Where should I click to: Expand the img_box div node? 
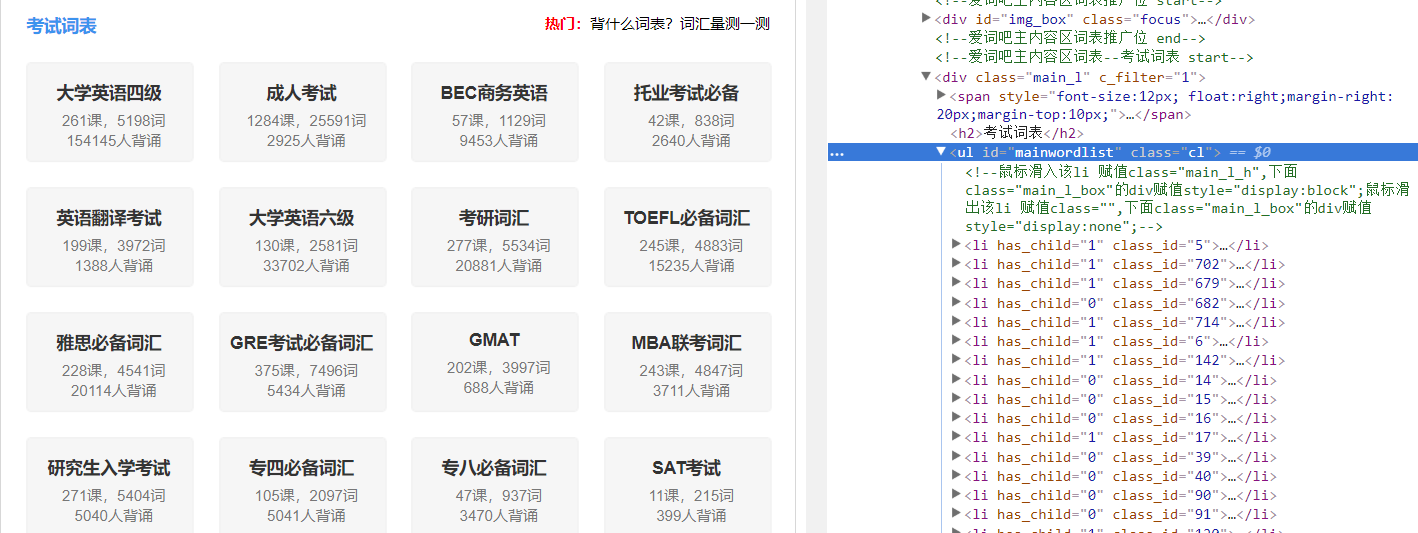(x=926, y=18)
